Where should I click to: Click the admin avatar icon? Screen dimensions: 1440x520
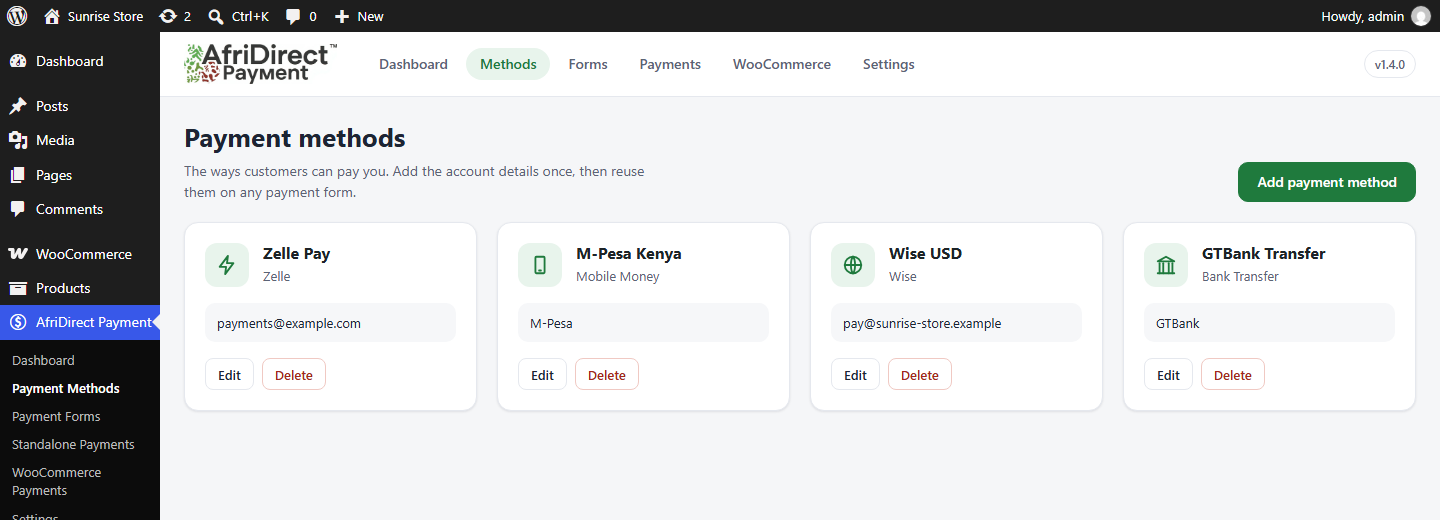[1421, 16]
